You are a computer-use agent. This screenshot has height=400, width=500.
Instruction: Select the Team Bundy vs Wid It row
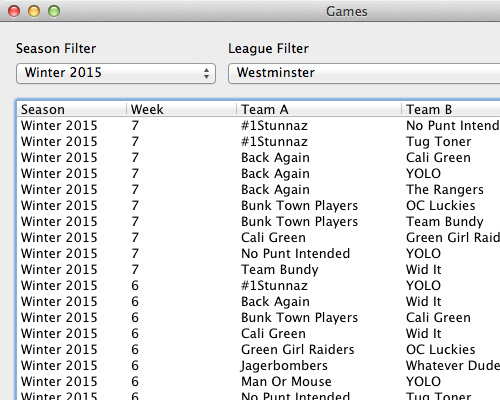[x=259, y=270]
